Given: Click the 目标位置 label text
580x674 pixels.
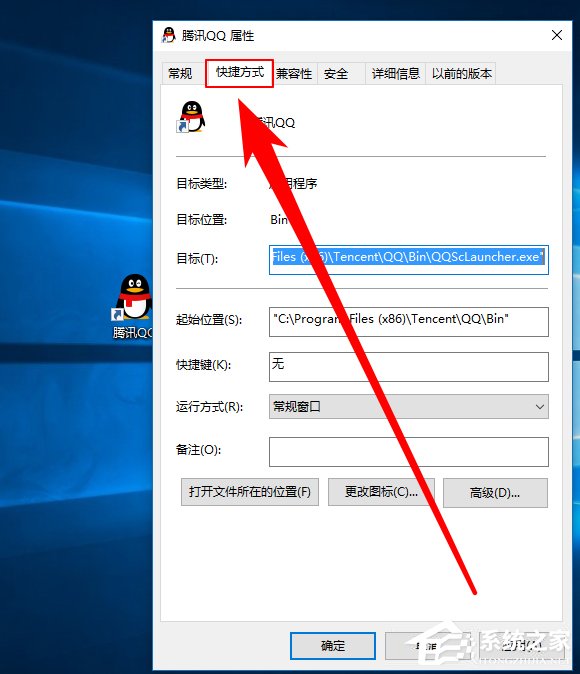Looking at the screenshot, I should point(202,220).
